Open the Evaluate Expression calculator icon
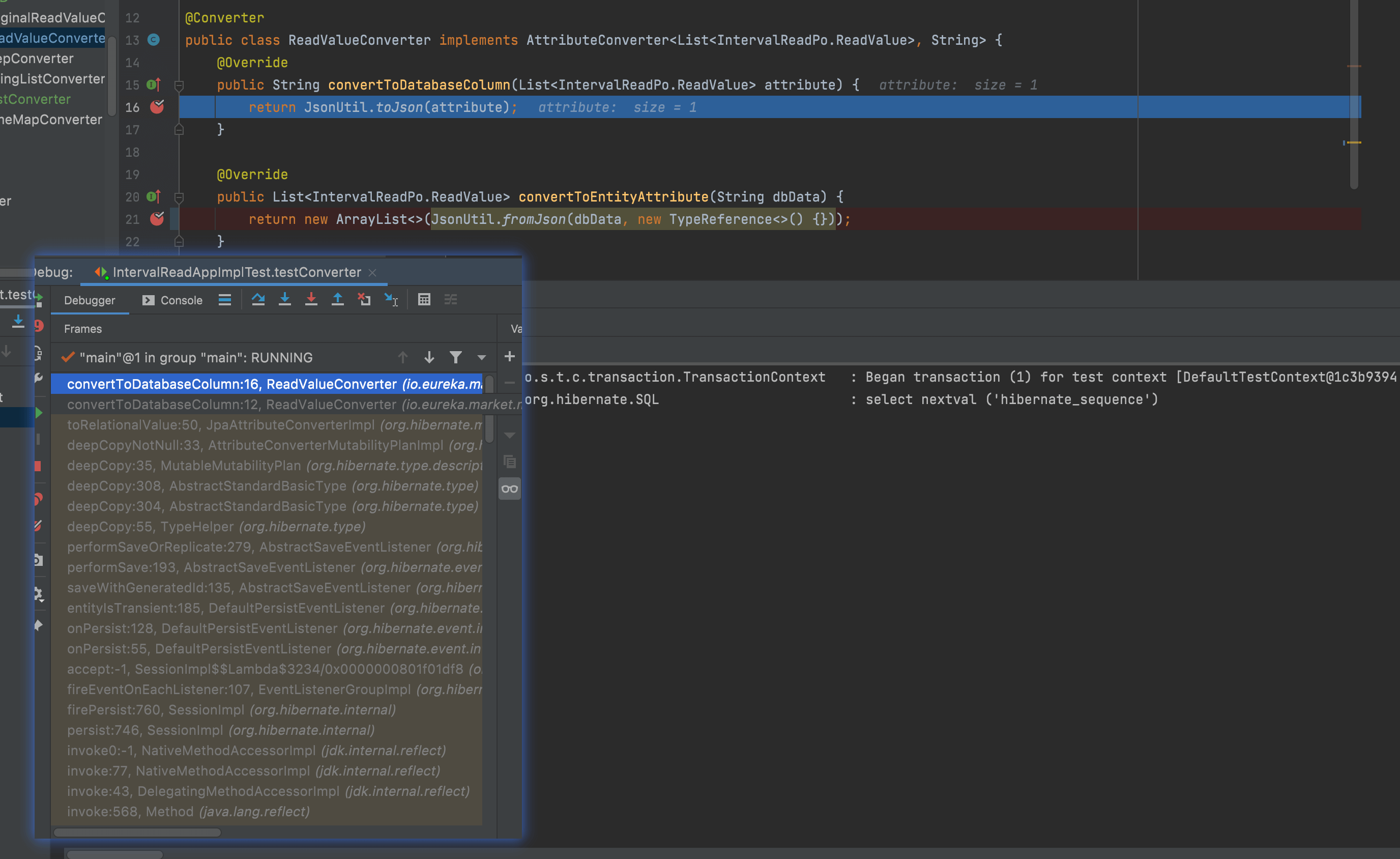Image resolution: width=1400 pixels, height=859 pixels. 424,300
